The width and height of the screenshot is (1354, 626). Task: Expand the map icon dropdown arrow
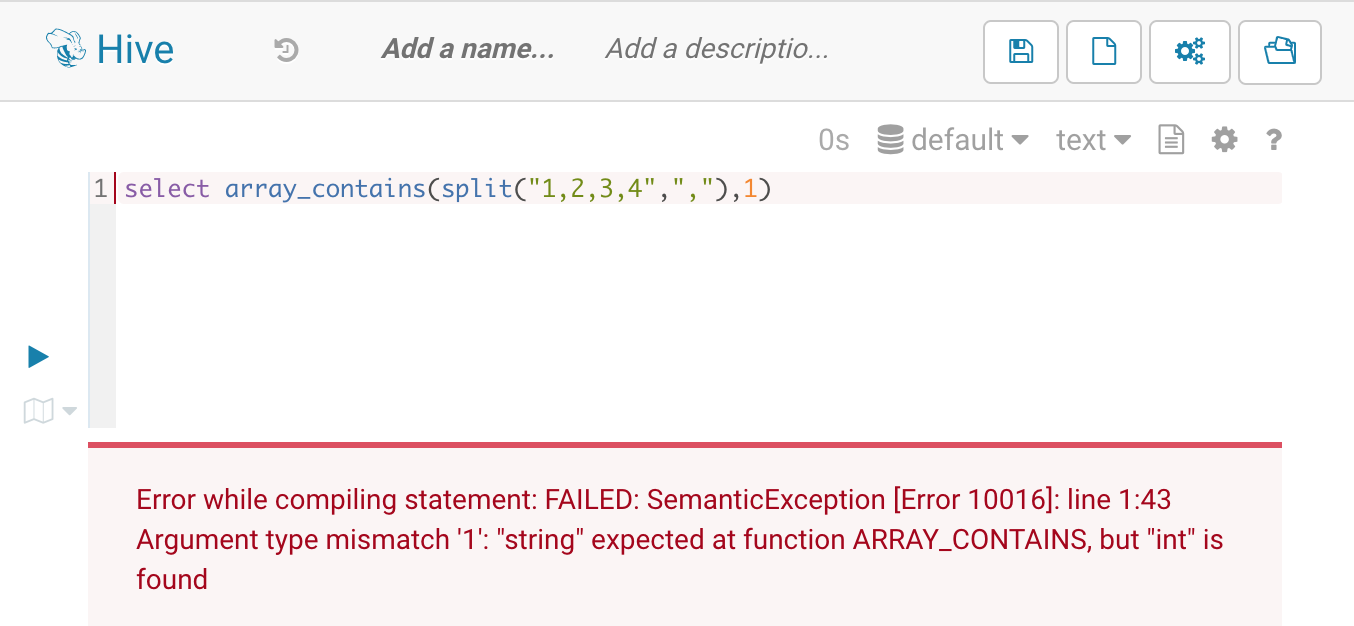pyautogui.click(x=69, y=411)
